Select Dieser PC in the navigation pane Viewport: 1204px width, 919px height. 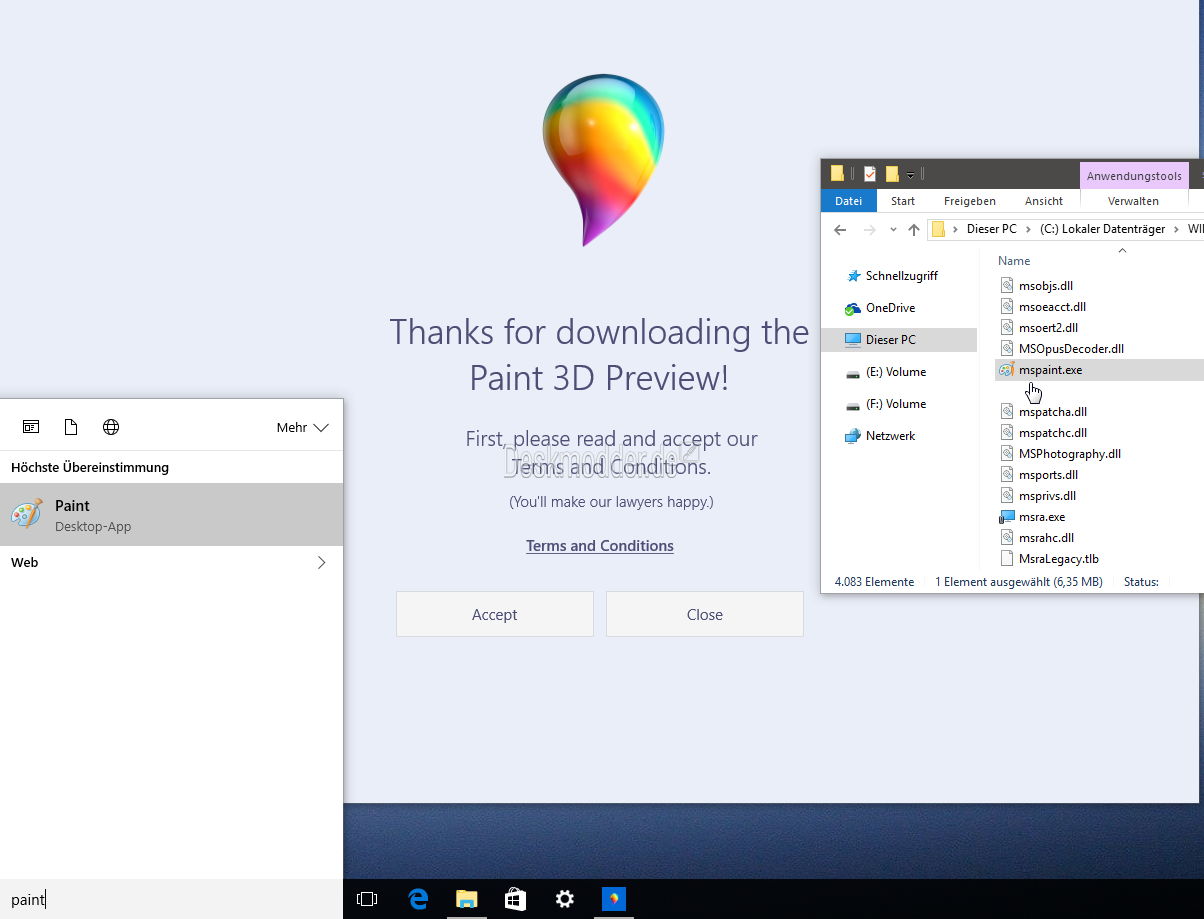point(899,340)
